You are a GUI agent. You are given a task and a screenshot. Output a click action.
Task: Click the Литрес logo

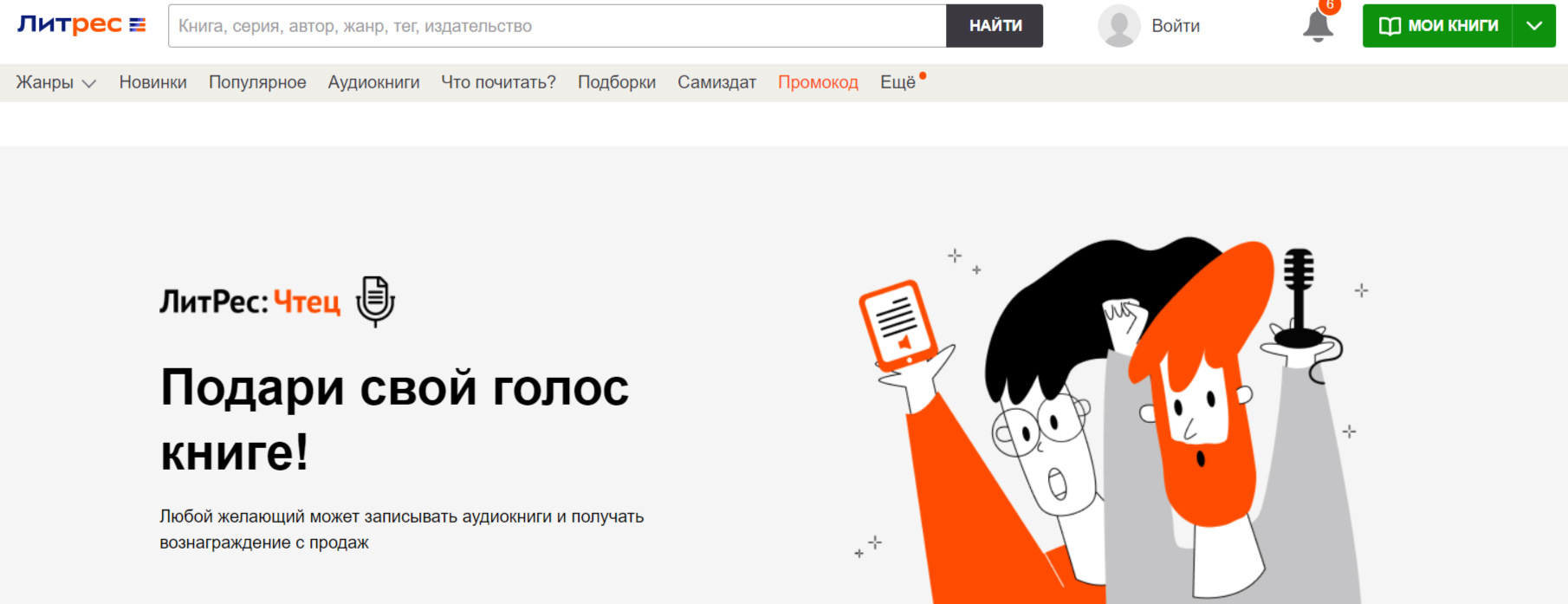coord(81,25)
